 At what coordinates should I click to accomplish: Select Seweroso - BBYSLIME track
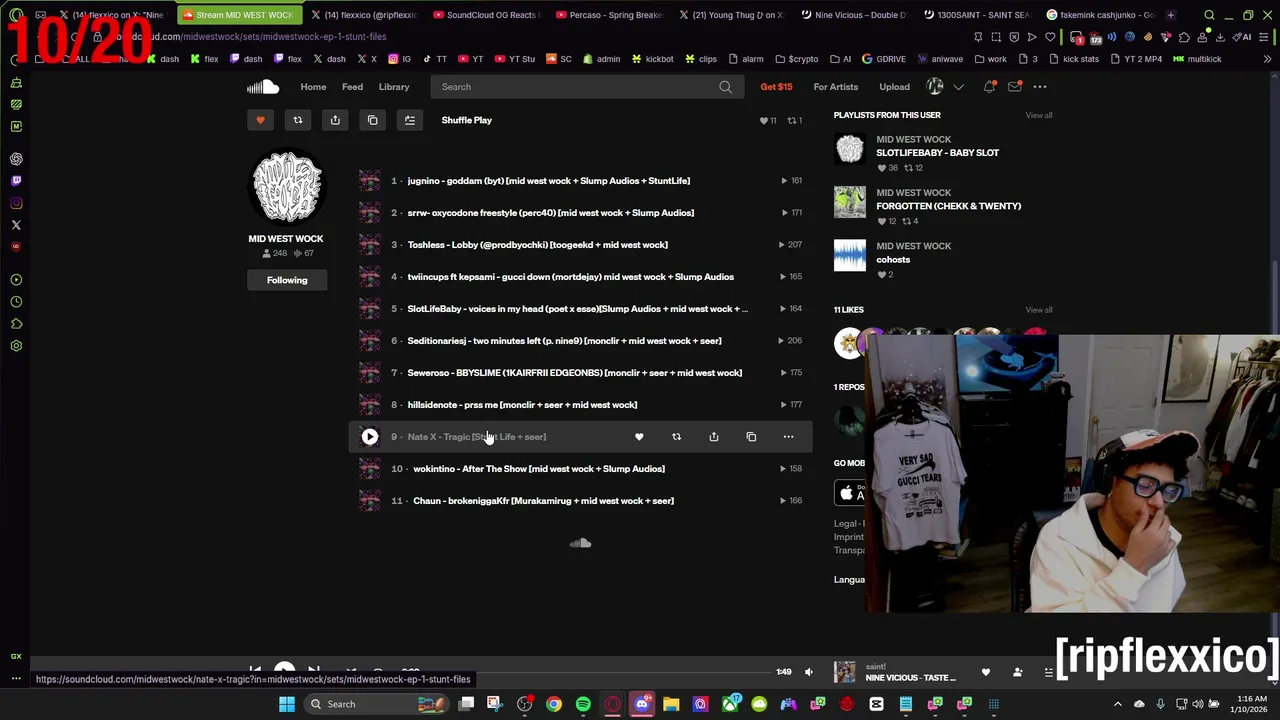(x=574, y=373)
